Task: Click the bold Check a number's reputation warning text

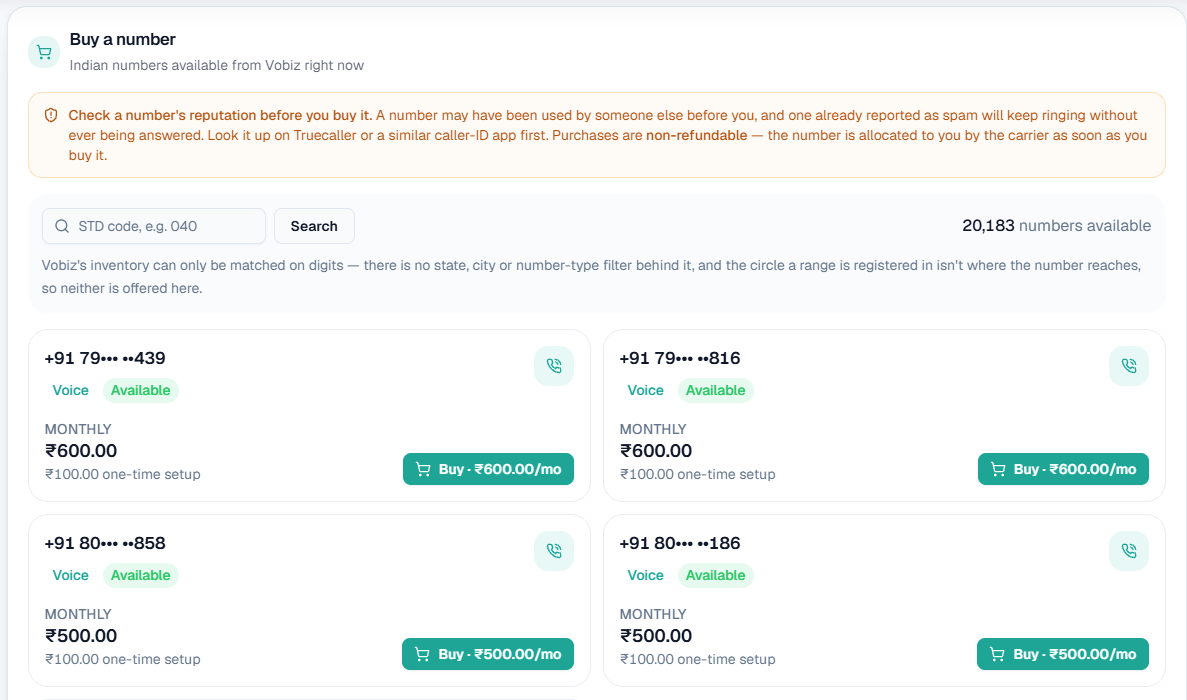Action: pyautogui.click(x=220, y=115)
